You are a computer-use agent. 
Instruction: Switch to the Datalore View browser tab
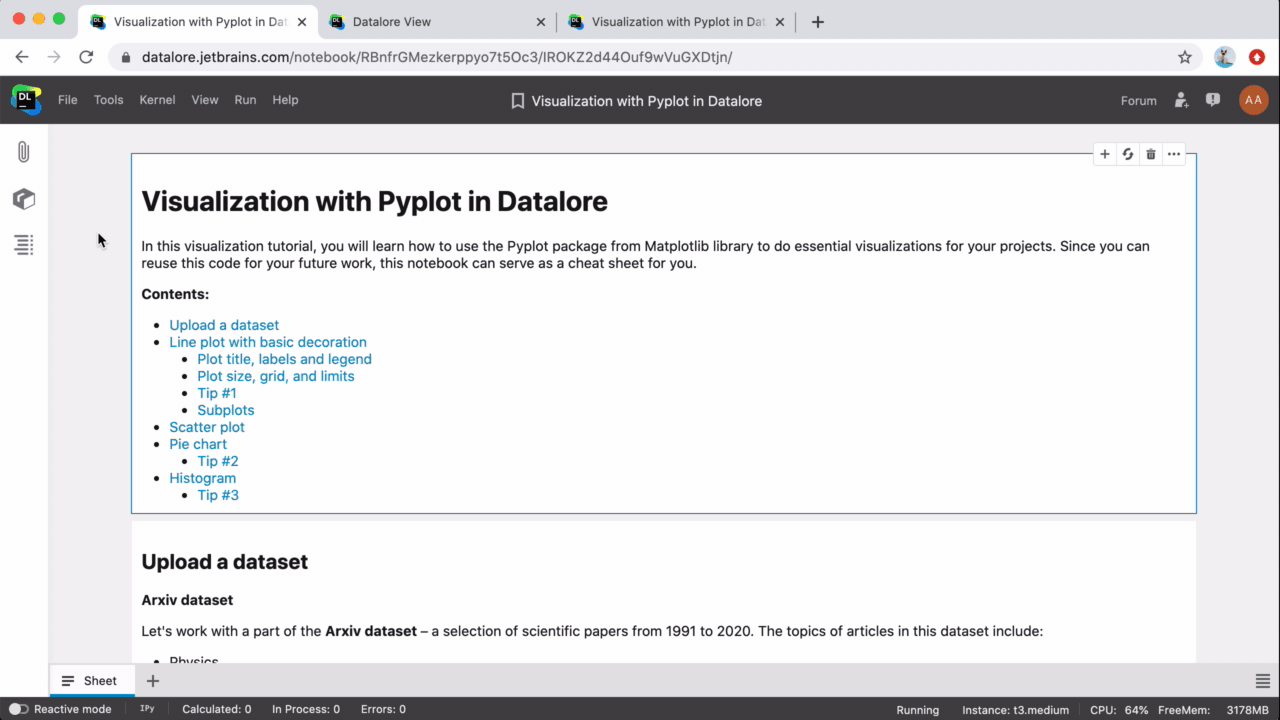439,21
